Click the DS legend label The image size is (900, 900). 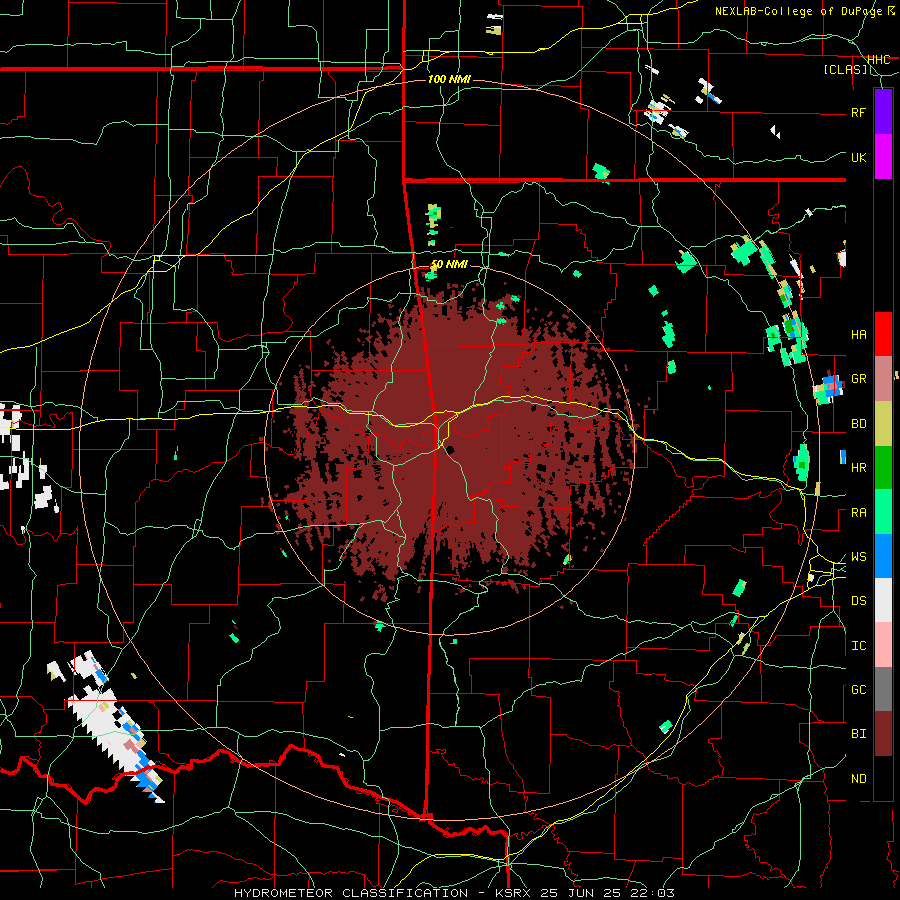[x=859, y=601]
